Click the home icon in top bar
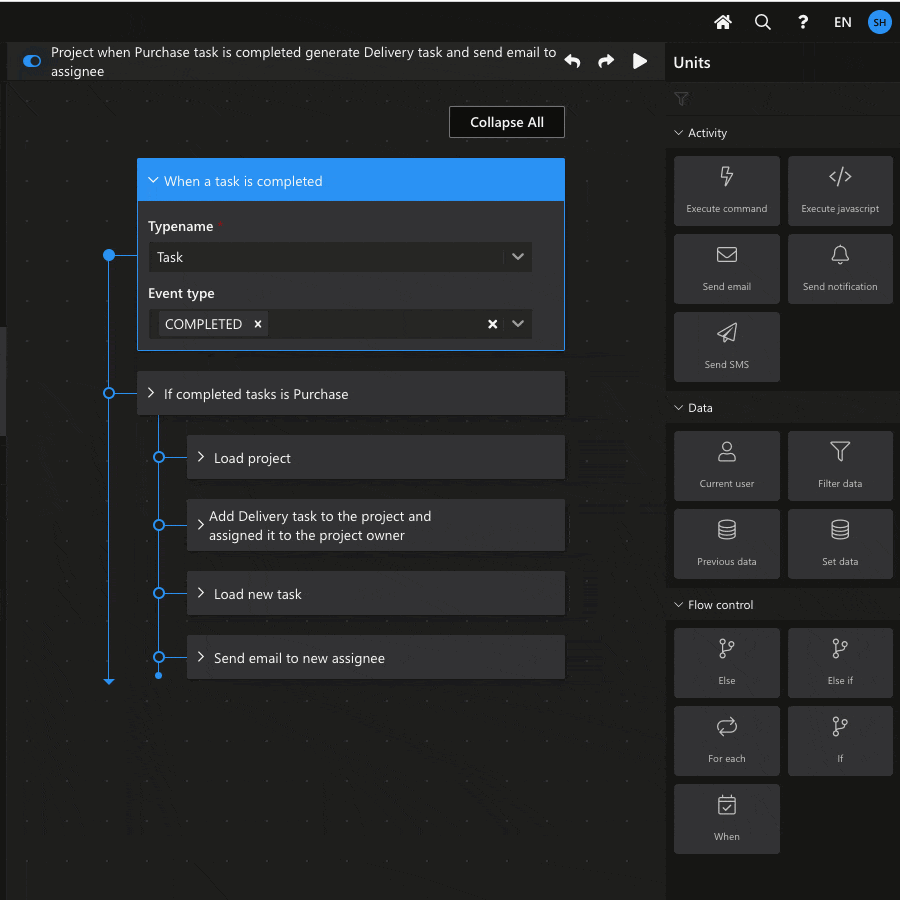 723,22
